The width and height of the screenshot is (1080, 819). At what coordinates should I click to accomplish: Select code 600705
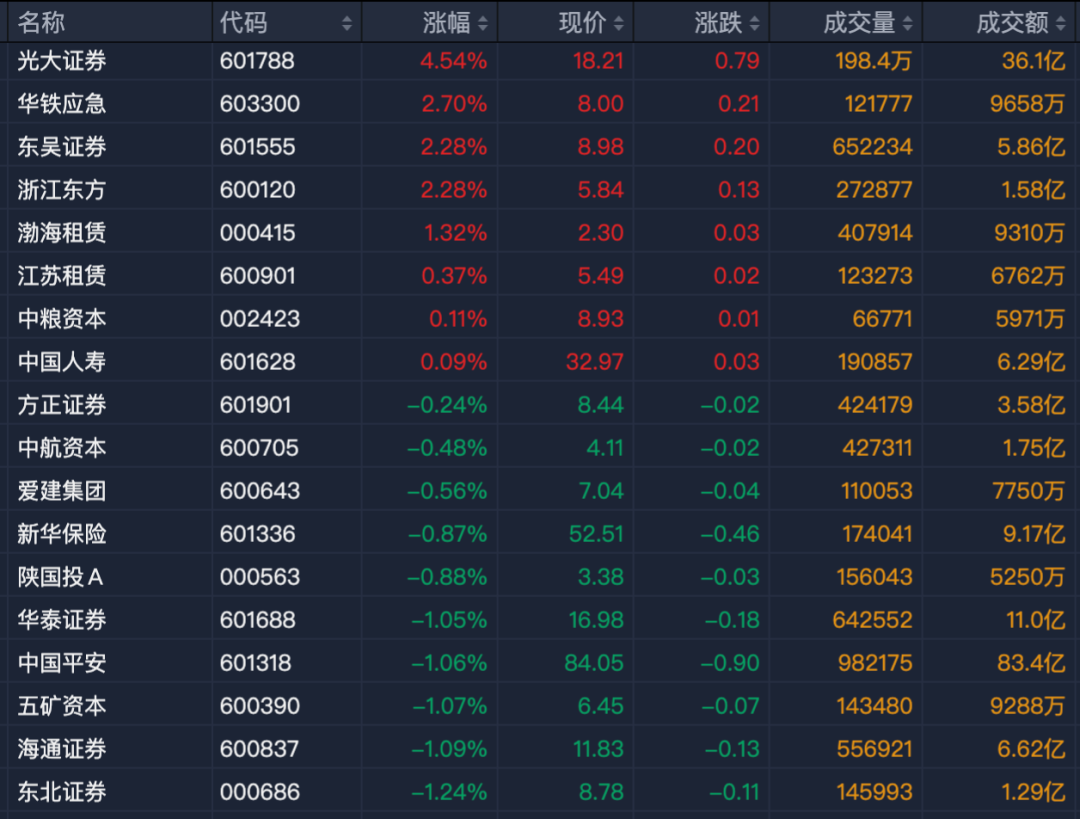pyautogui.click(x=259, y=448)
